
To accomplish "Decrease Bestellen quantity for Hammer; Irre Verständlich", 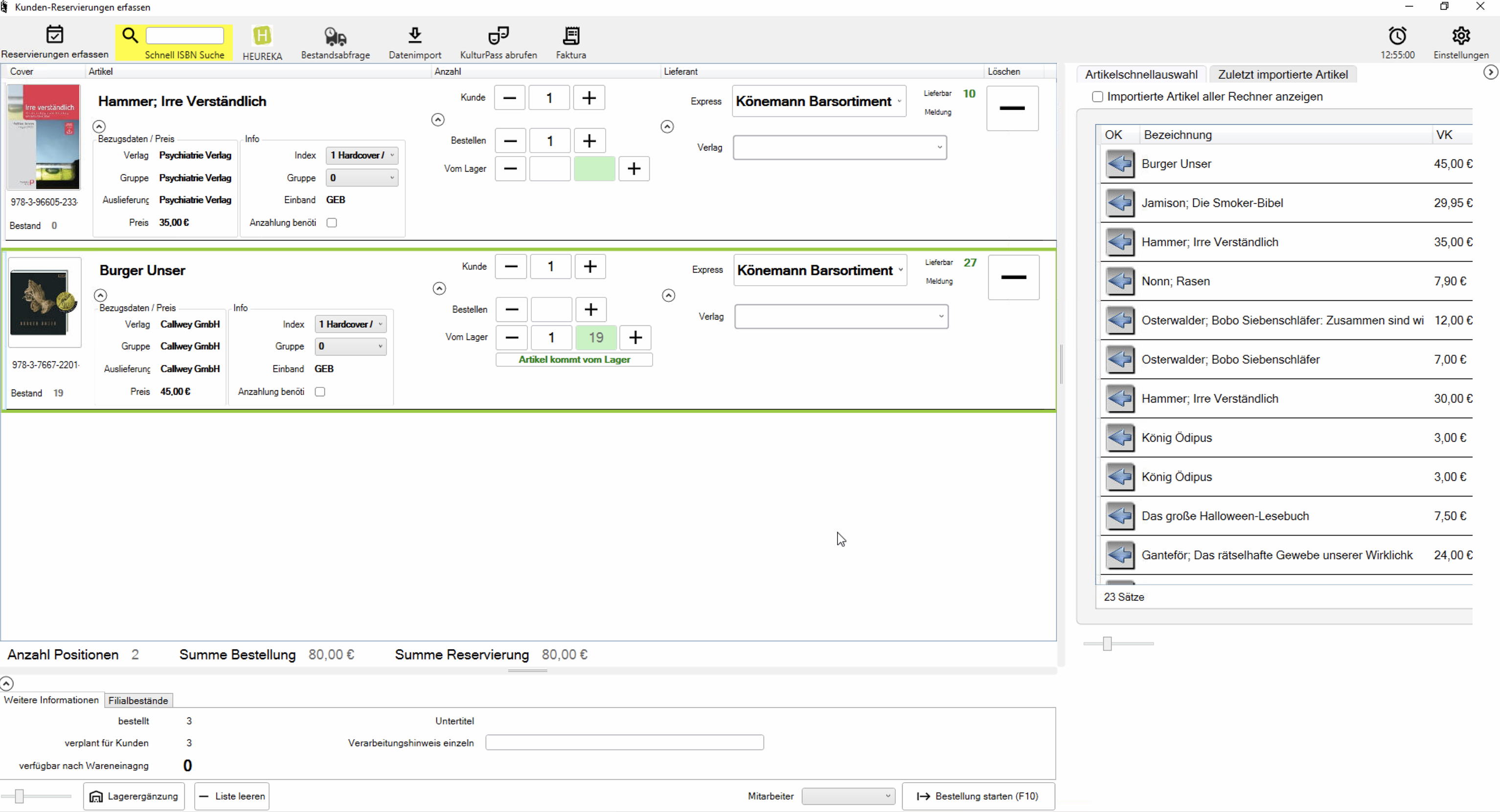I will 510,141.
